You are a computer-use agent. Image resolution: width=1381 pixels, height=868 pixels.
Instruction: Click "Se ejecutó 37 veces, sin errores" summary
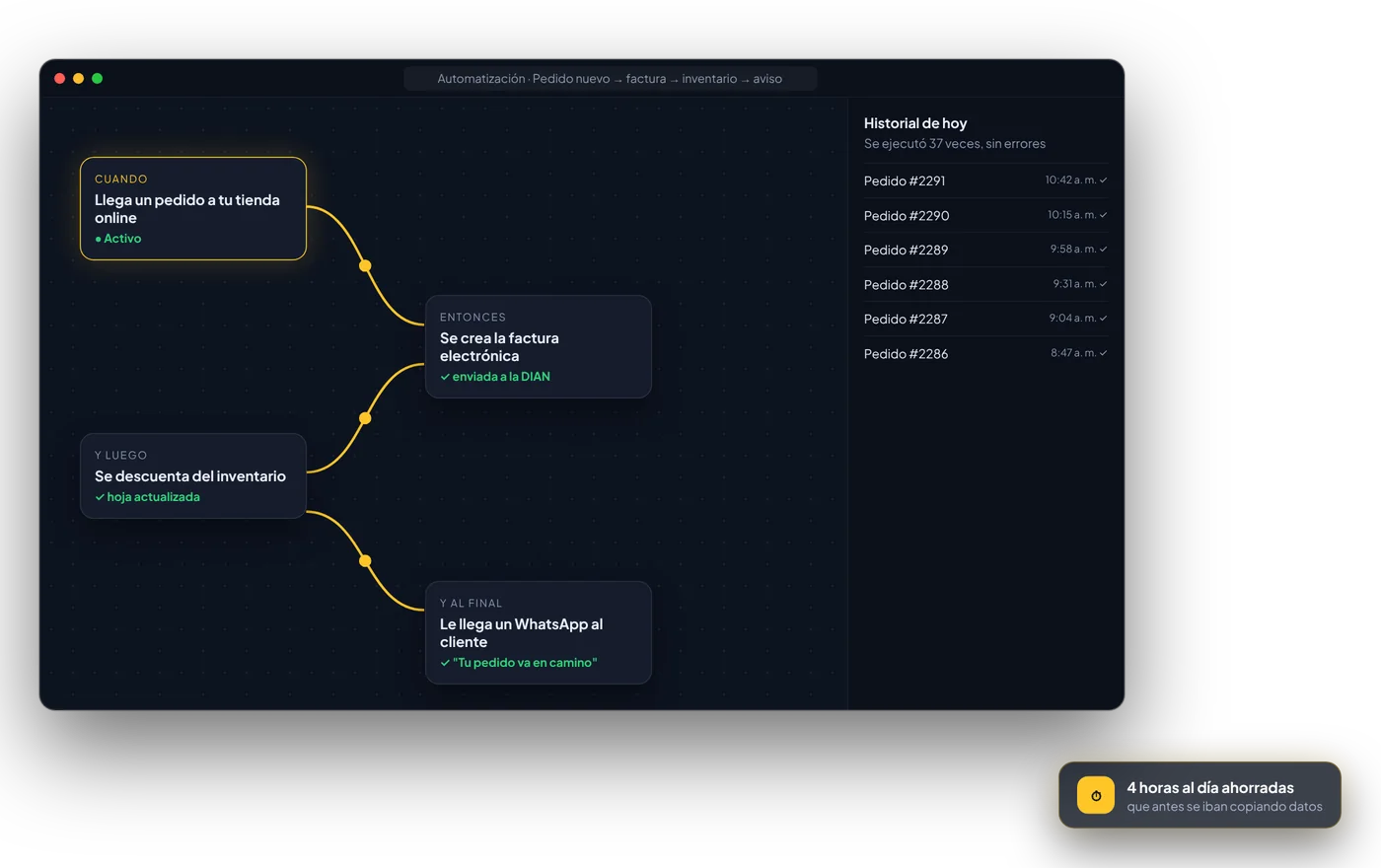(955, 144)
